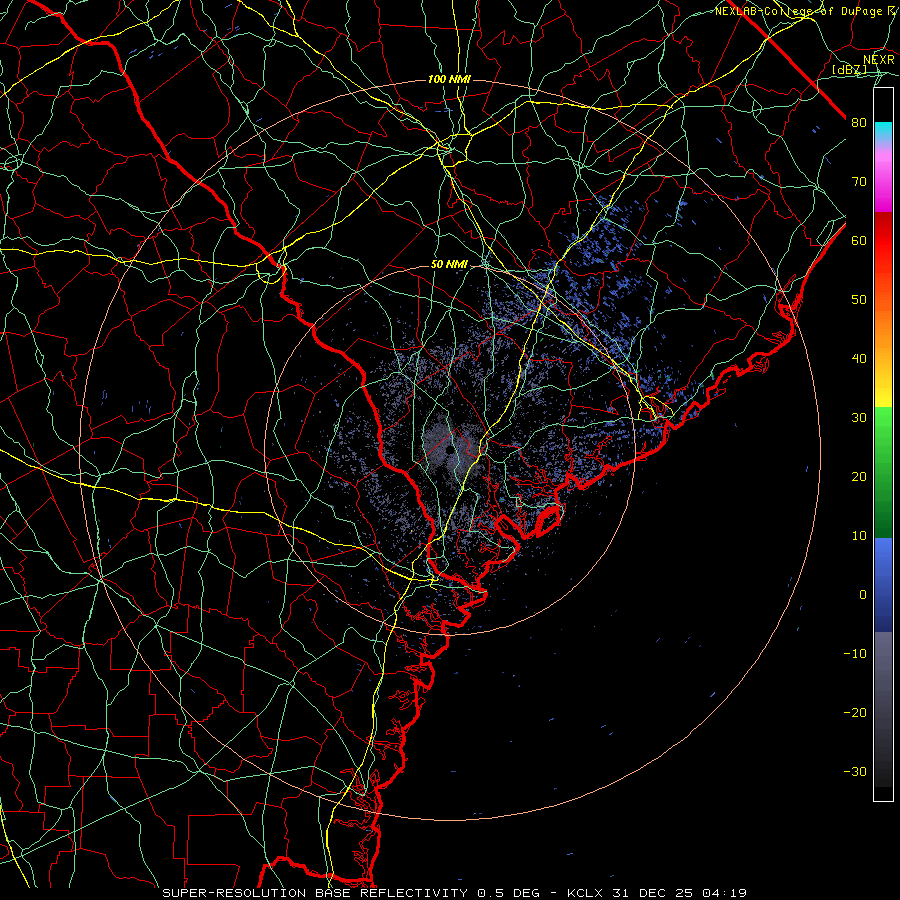Click the 0 value on the dBZ scale
This screenshot has width=900, height=900.
(863, 595)
